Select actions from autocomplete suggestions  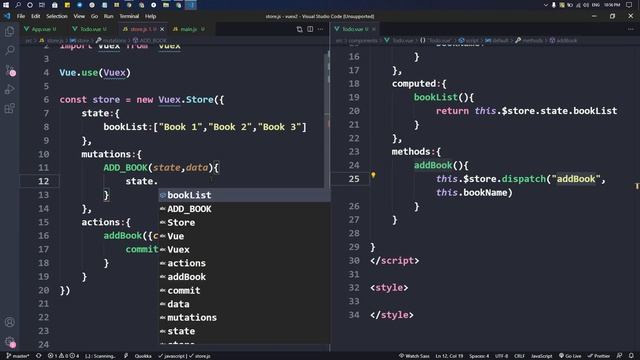coord(244,263)
